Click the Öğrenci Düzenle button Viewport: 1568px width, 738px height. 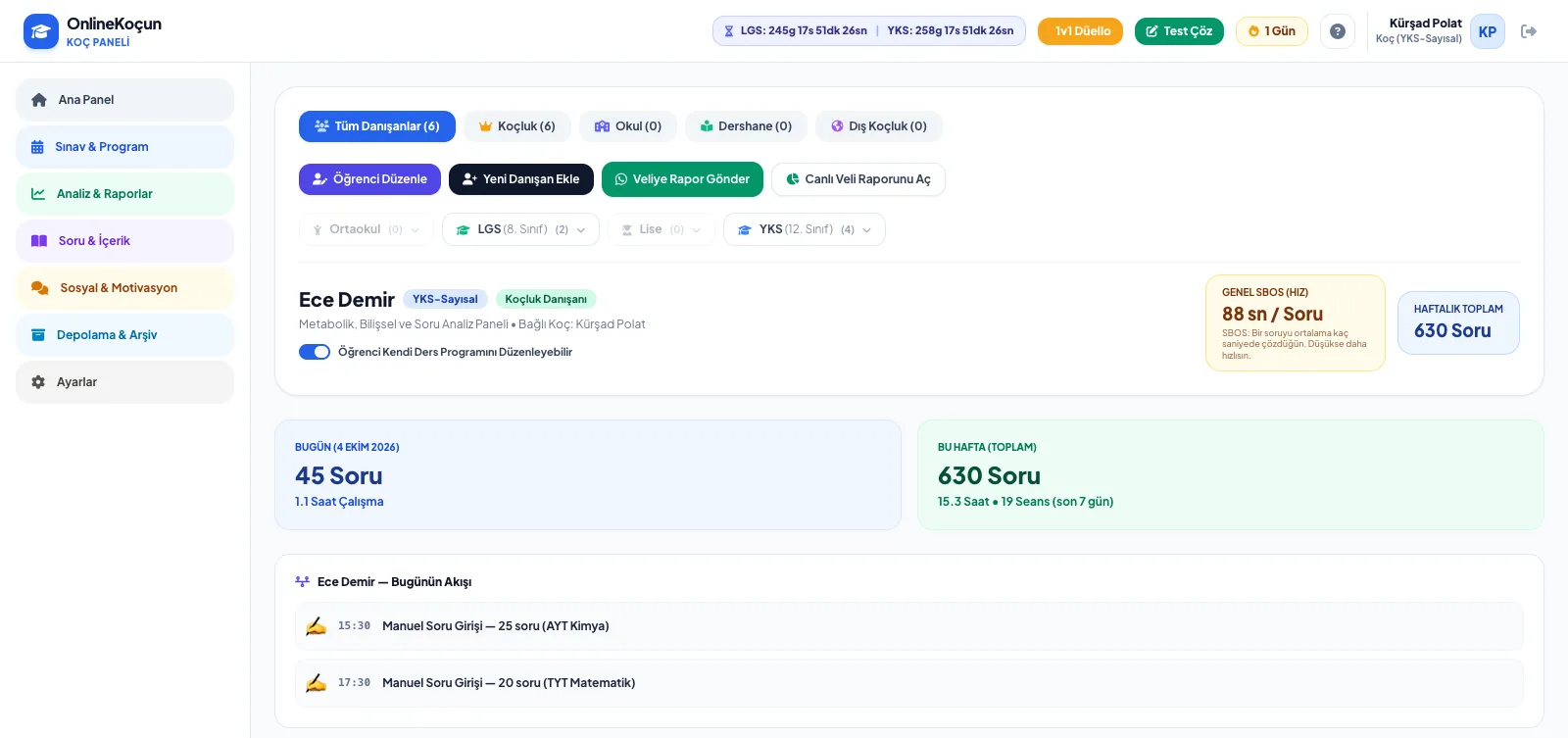[x=369, y=179]
